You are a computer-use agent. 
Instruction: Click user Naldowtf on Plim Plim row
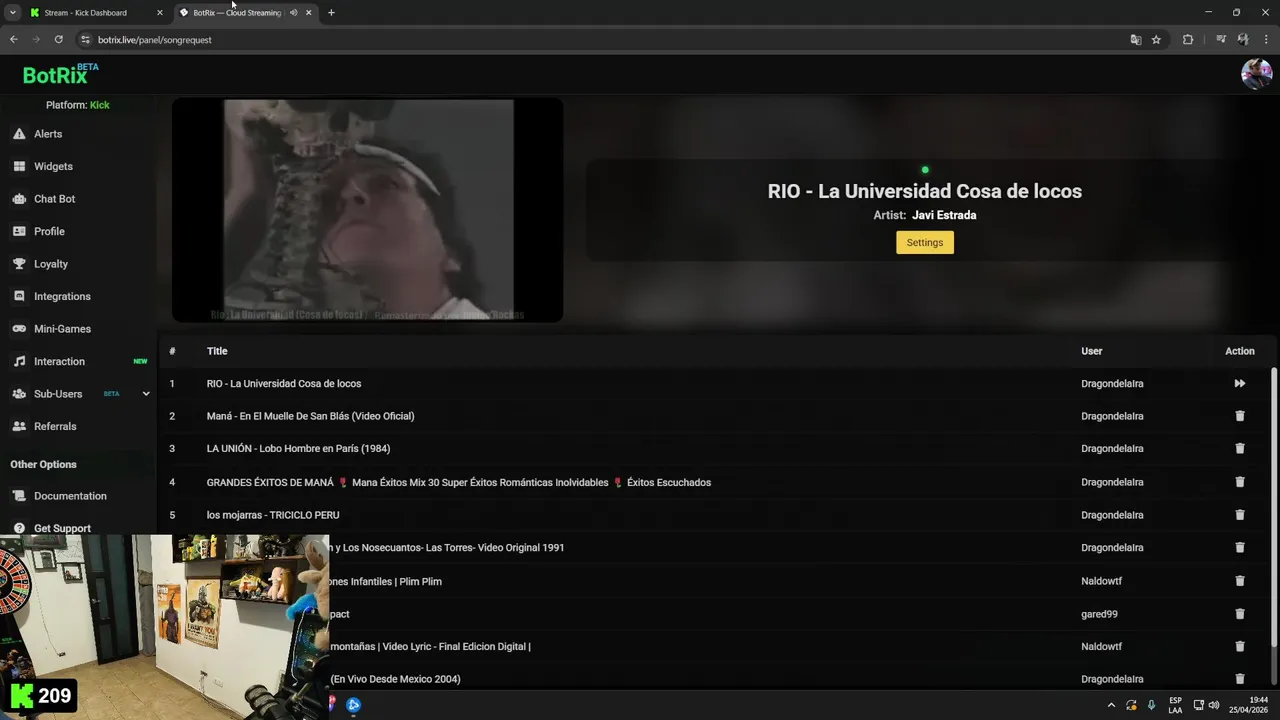(1102, 581)
